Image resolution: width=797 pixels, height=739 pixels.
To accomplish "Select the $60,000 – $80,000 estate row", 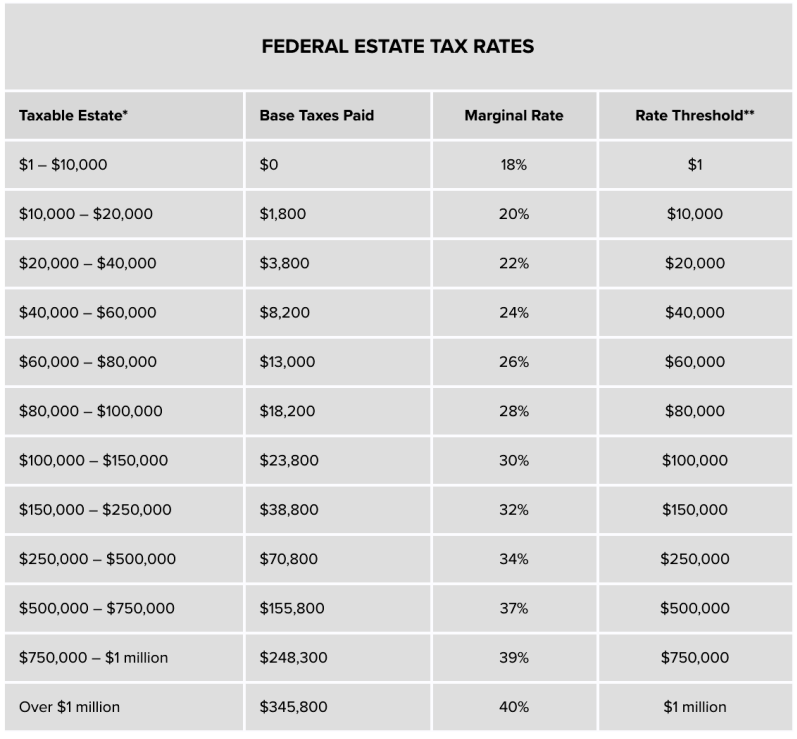I will point(398,362).
